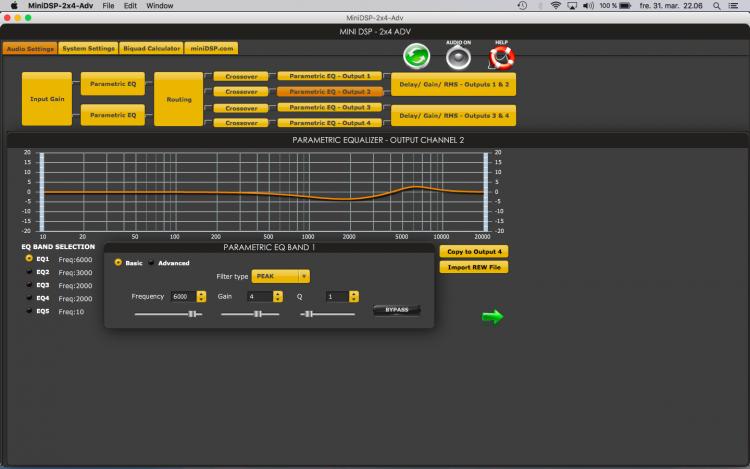Open the Crossover for Output 1
Image resolution: width=750 pixels, height=469 pixels.
(241, 76)
